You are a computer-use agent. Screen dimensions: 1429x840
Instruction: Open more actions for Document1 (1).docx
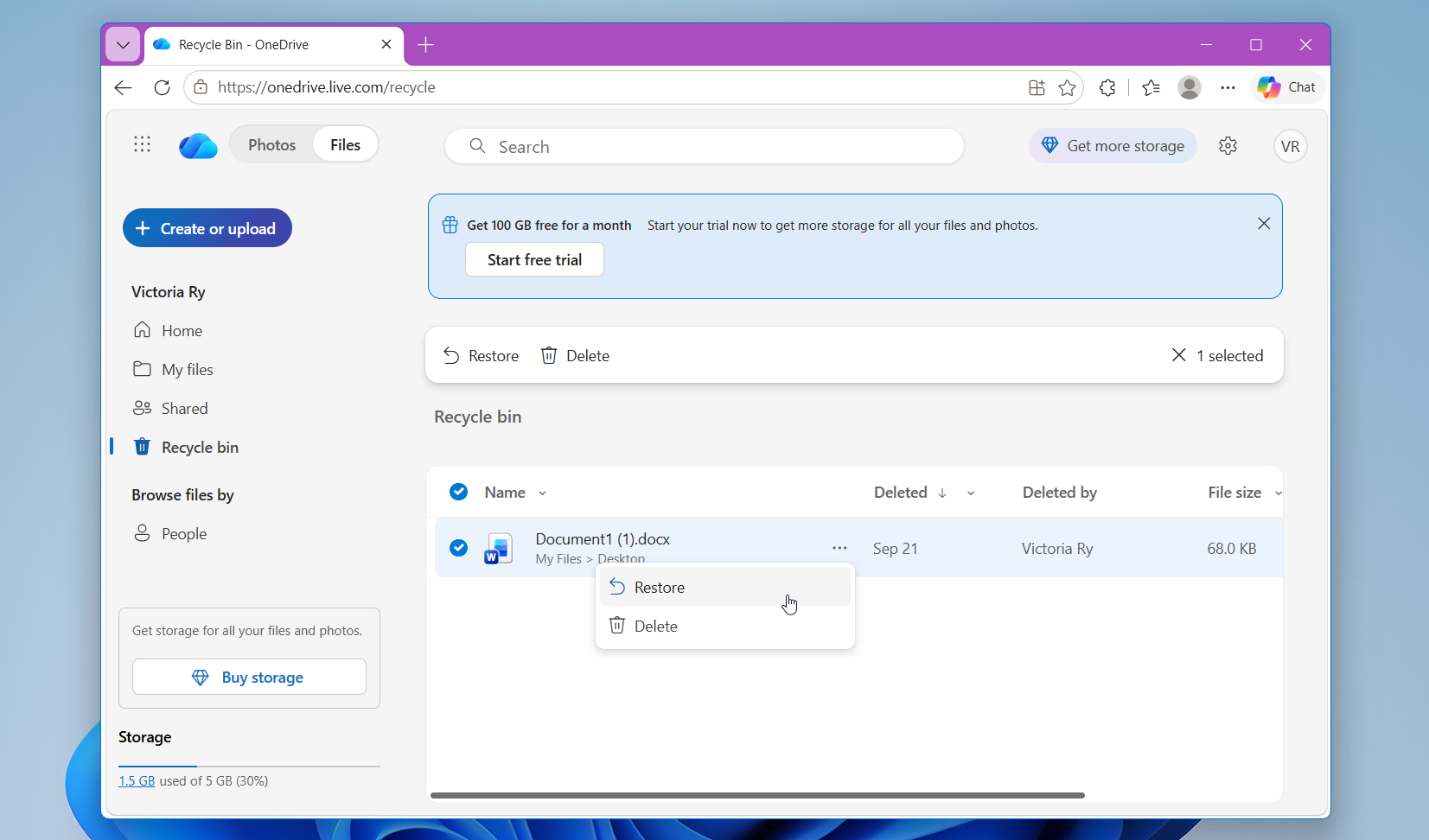(x=839, y=548)
